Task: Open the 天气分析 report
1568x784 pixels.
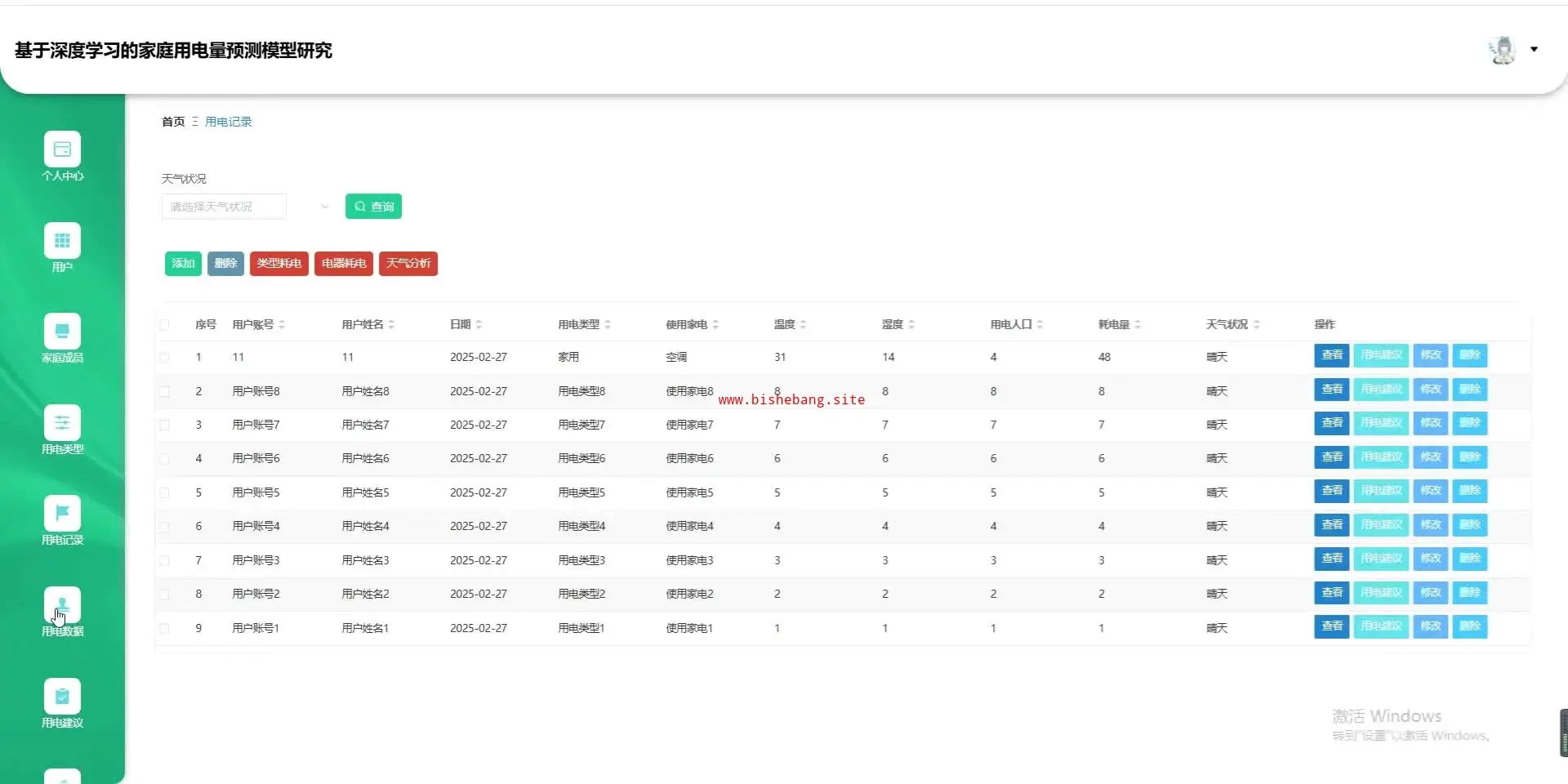Action: [408, 263]
